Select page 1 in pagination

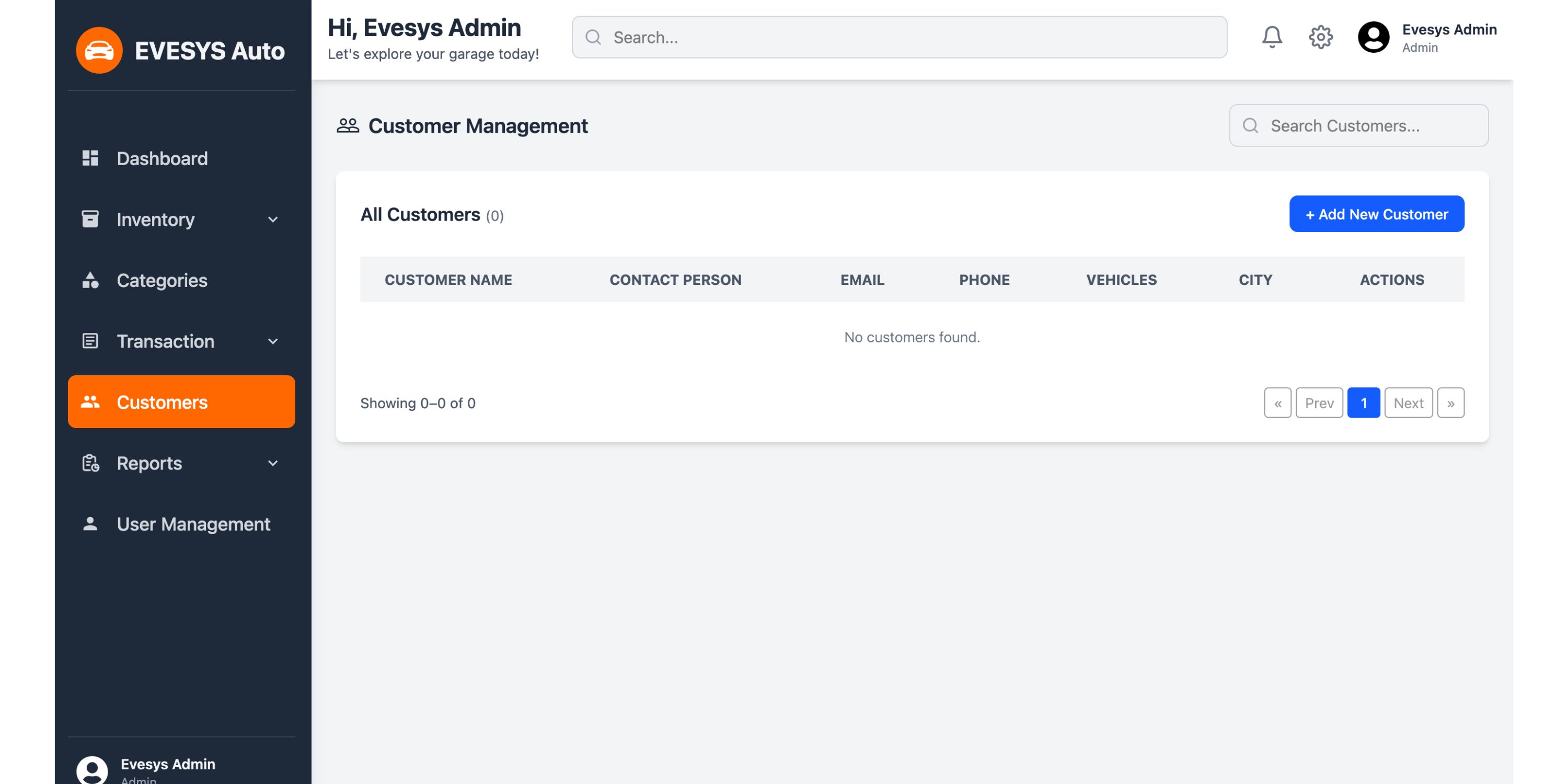[1363, 403]
